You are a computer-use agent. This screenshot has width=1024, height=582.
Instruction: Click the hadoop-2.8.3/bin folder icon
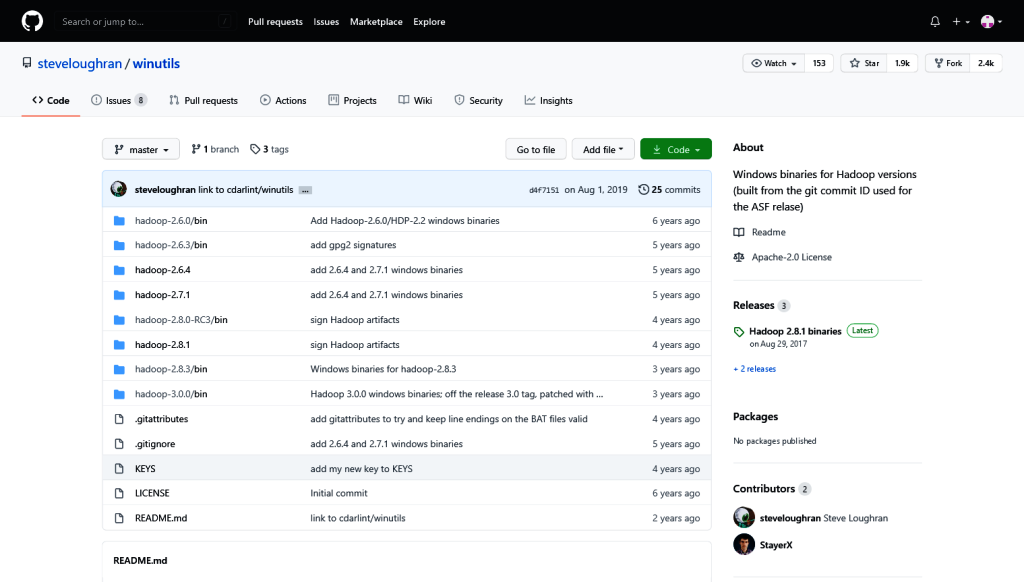pos(119,370)
